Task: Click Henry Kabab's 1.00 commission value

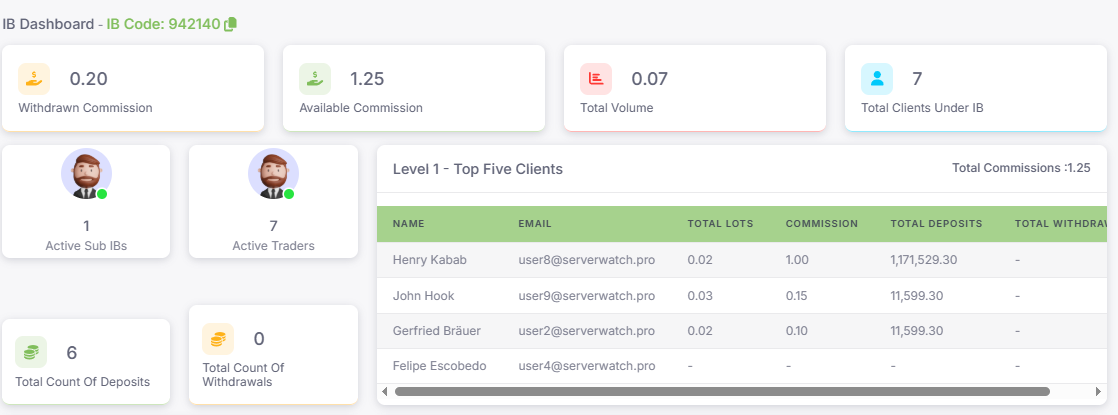Action: pyautogui.click(x=797, y=260)
